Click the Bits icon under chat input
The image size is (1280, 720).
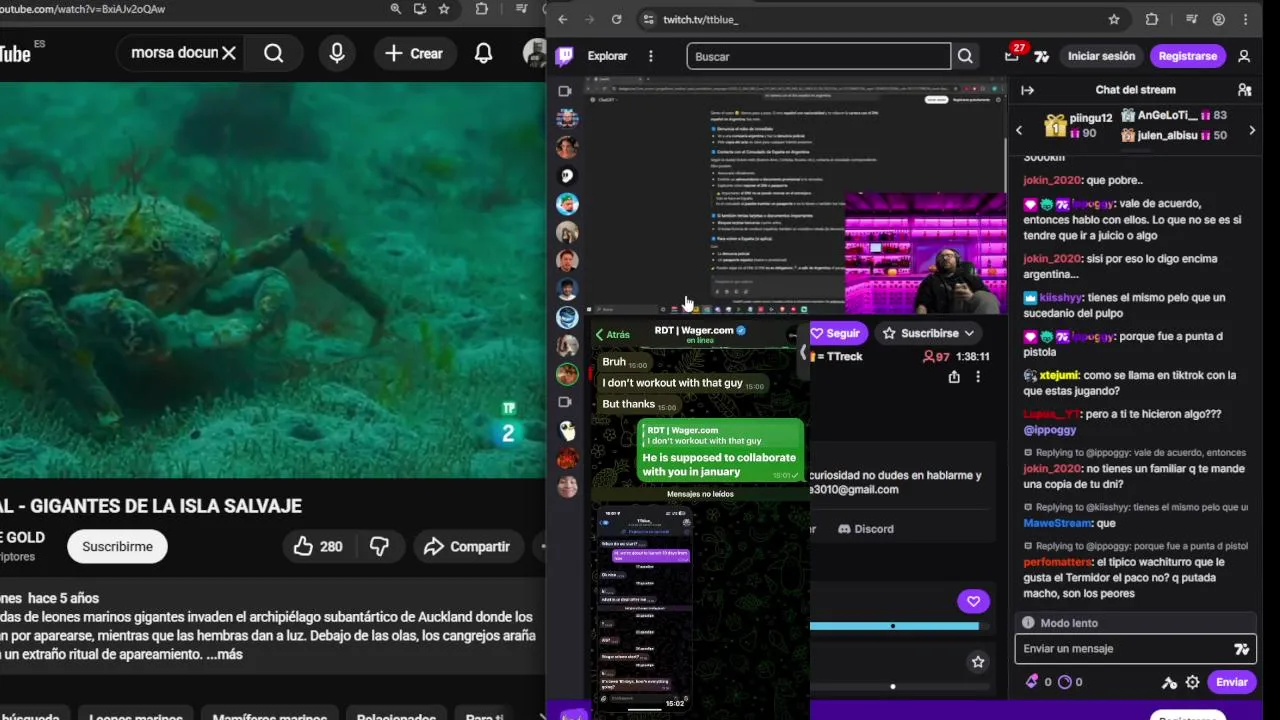click(x=1031, y=682)
